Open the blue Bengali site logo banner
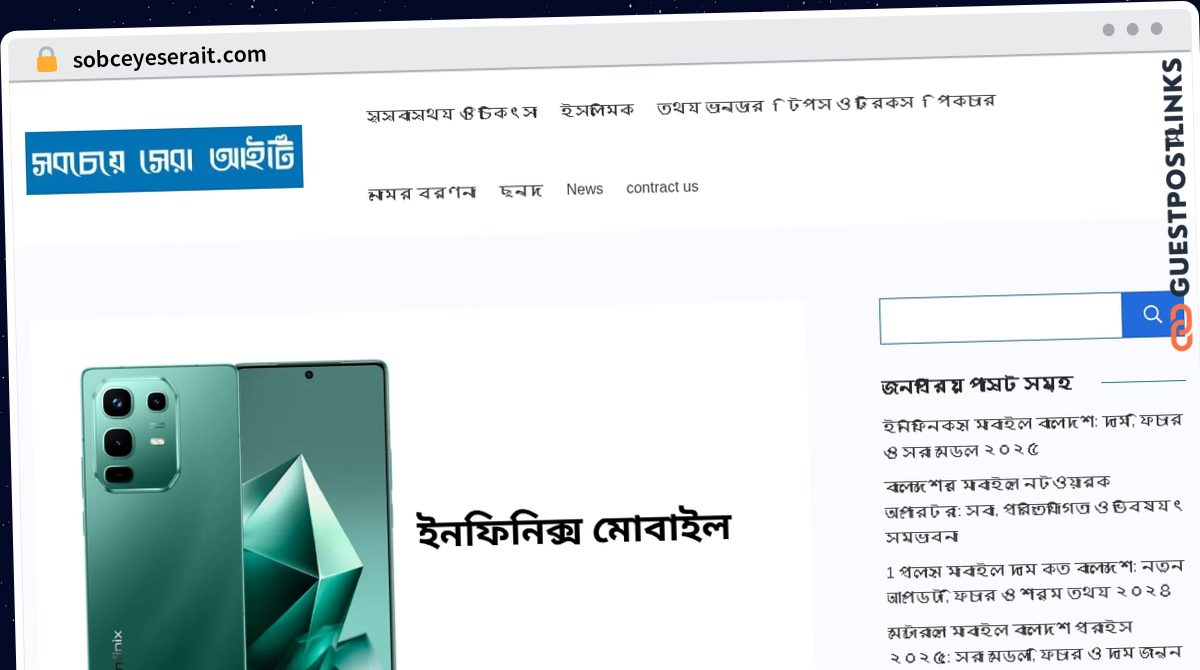1200x670 pixels. point(165,160)
